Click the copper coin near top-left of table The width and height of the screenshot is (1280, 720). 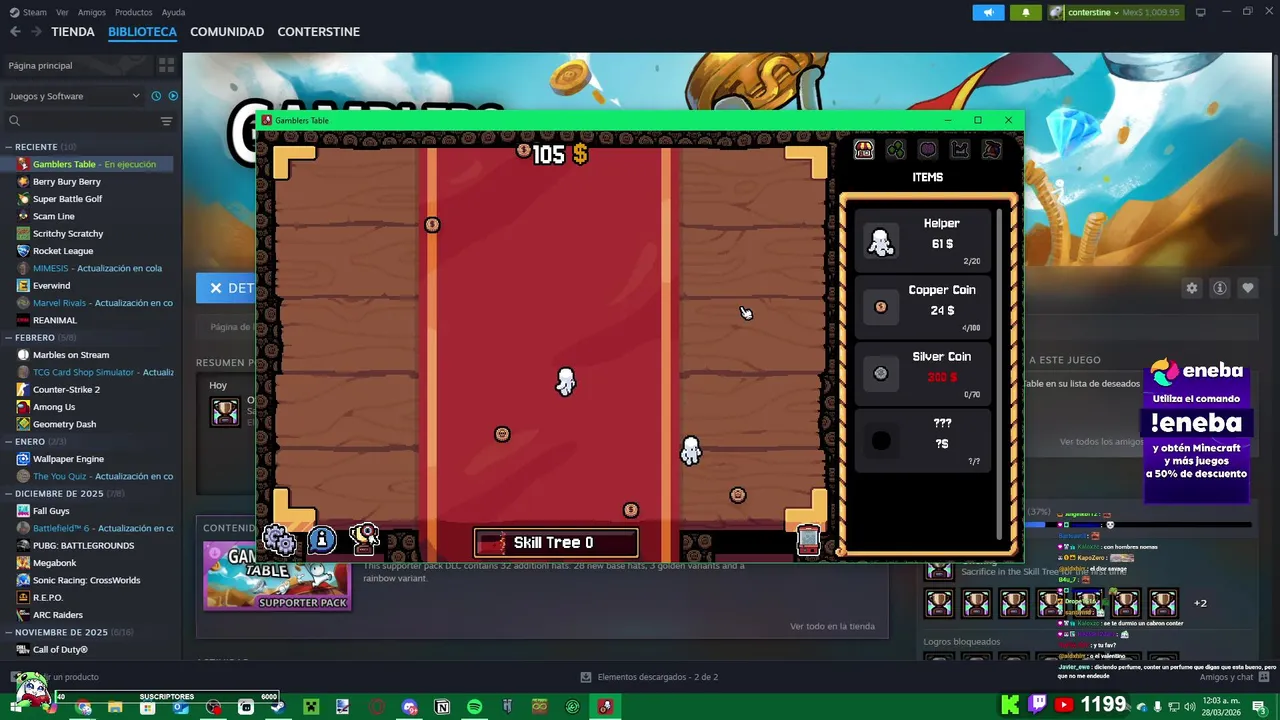(x=432, y=225)
